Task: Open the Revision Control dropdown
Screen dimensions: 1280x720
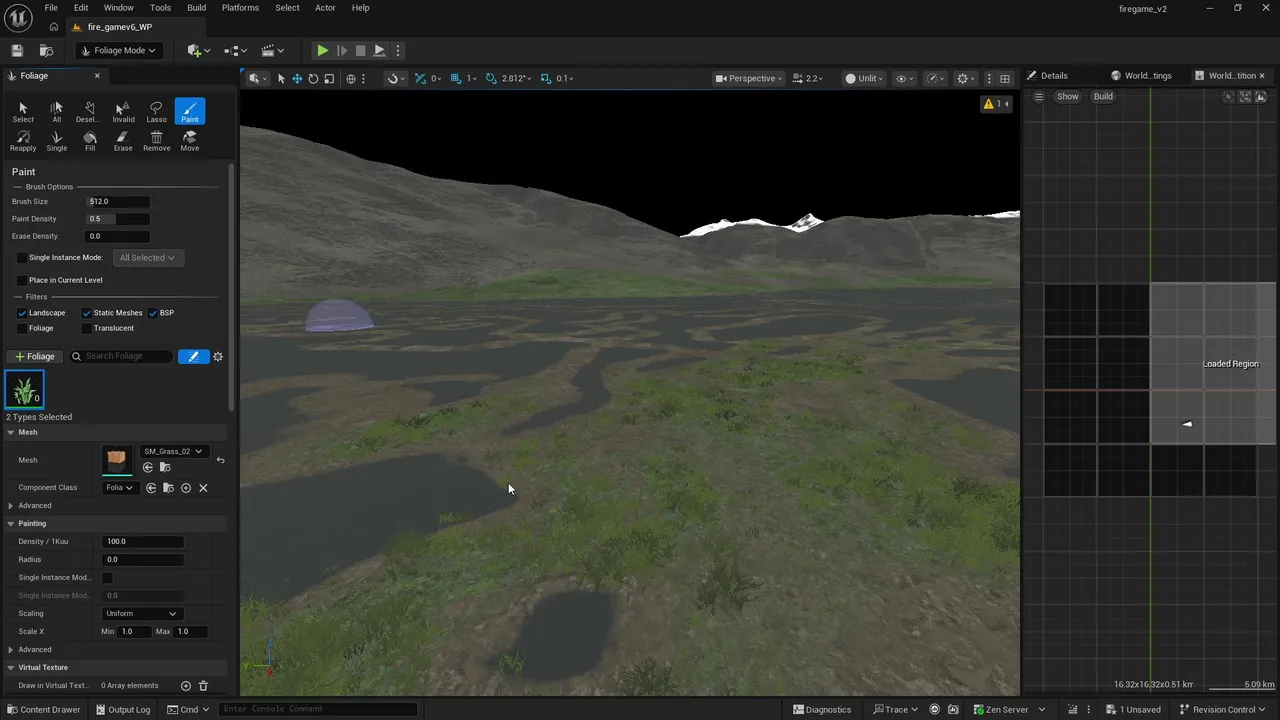Action: [1224, 710]
